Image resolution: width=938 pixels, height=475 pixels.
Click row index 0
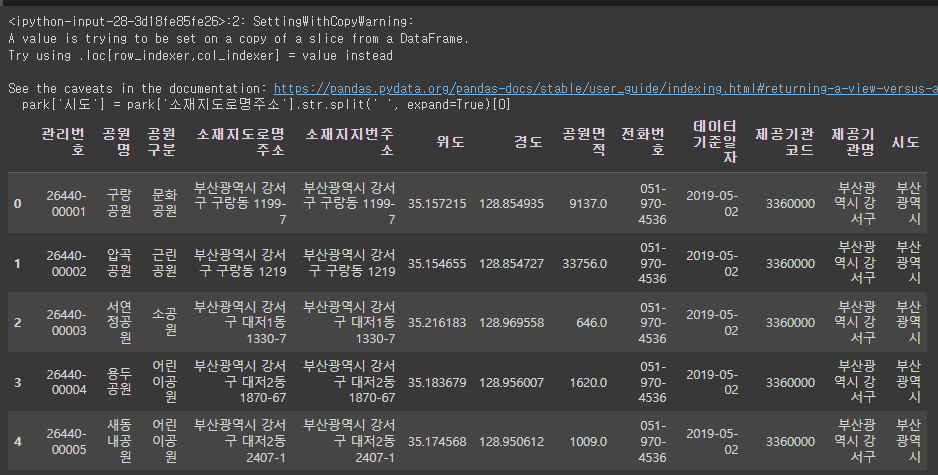(17, 203)
